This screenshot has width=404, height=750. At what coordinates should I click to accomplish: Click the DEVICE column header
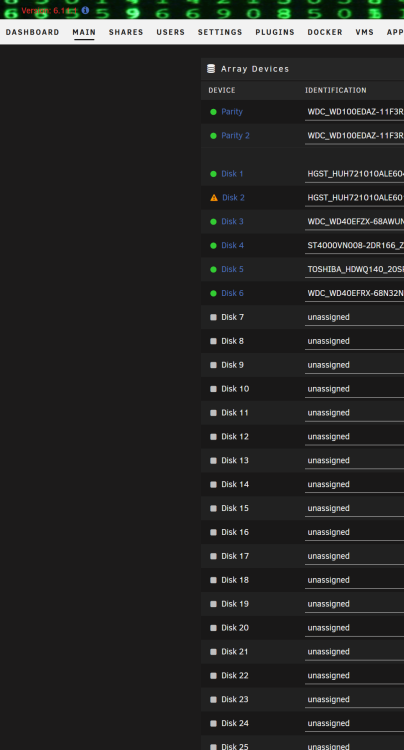coord(222,90)
